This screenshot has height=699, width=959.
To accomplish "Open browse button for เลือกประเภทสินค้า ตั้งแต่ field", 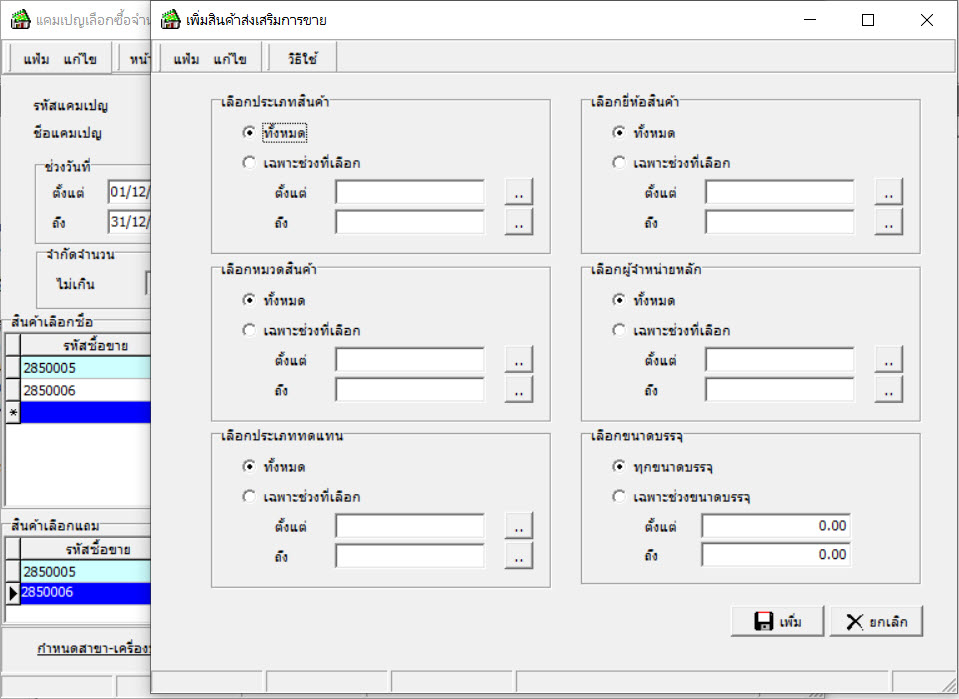I will (518, 192).
